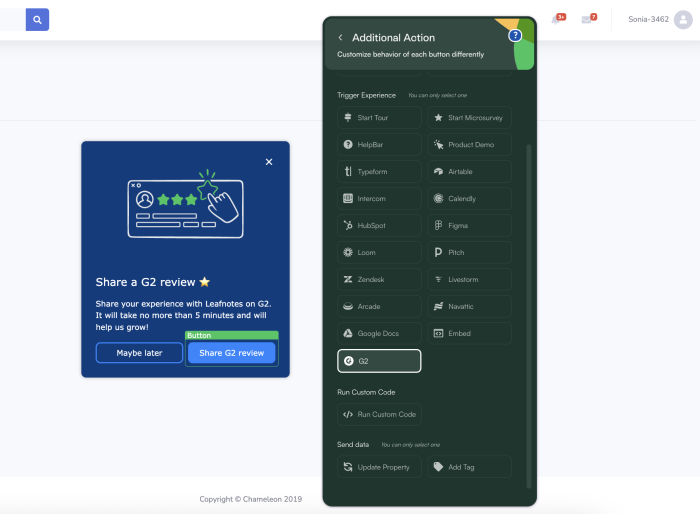Select Update Property under Send data
Image resolution: width=700 pixels, height=514 pixels.
tap(379, 467)
